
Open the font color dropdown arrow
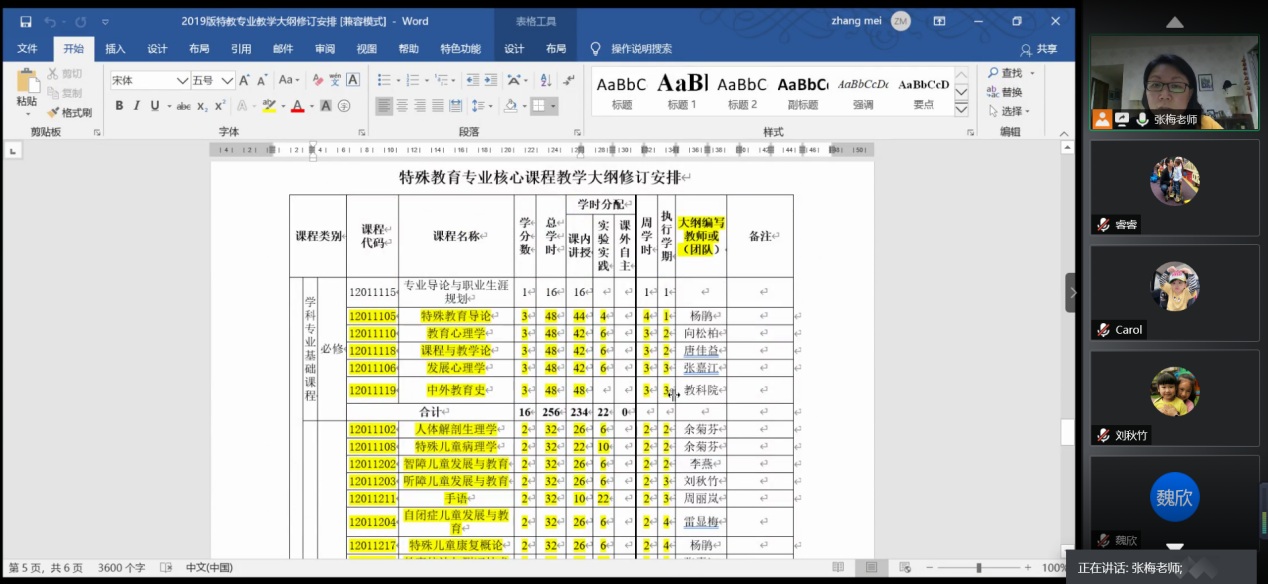coord(312,106)
